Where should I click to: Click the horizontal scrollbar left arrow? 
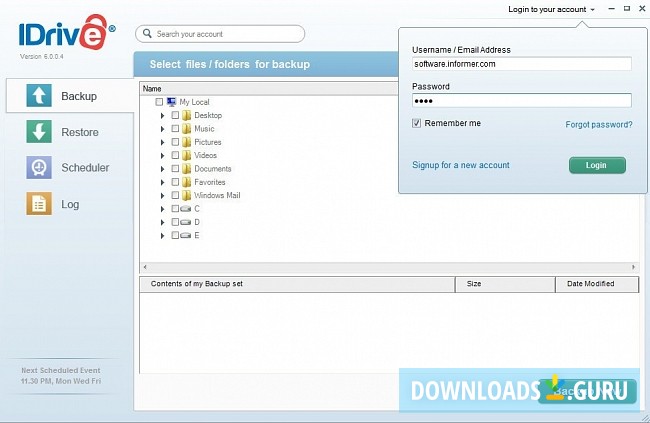coord(145,267)
